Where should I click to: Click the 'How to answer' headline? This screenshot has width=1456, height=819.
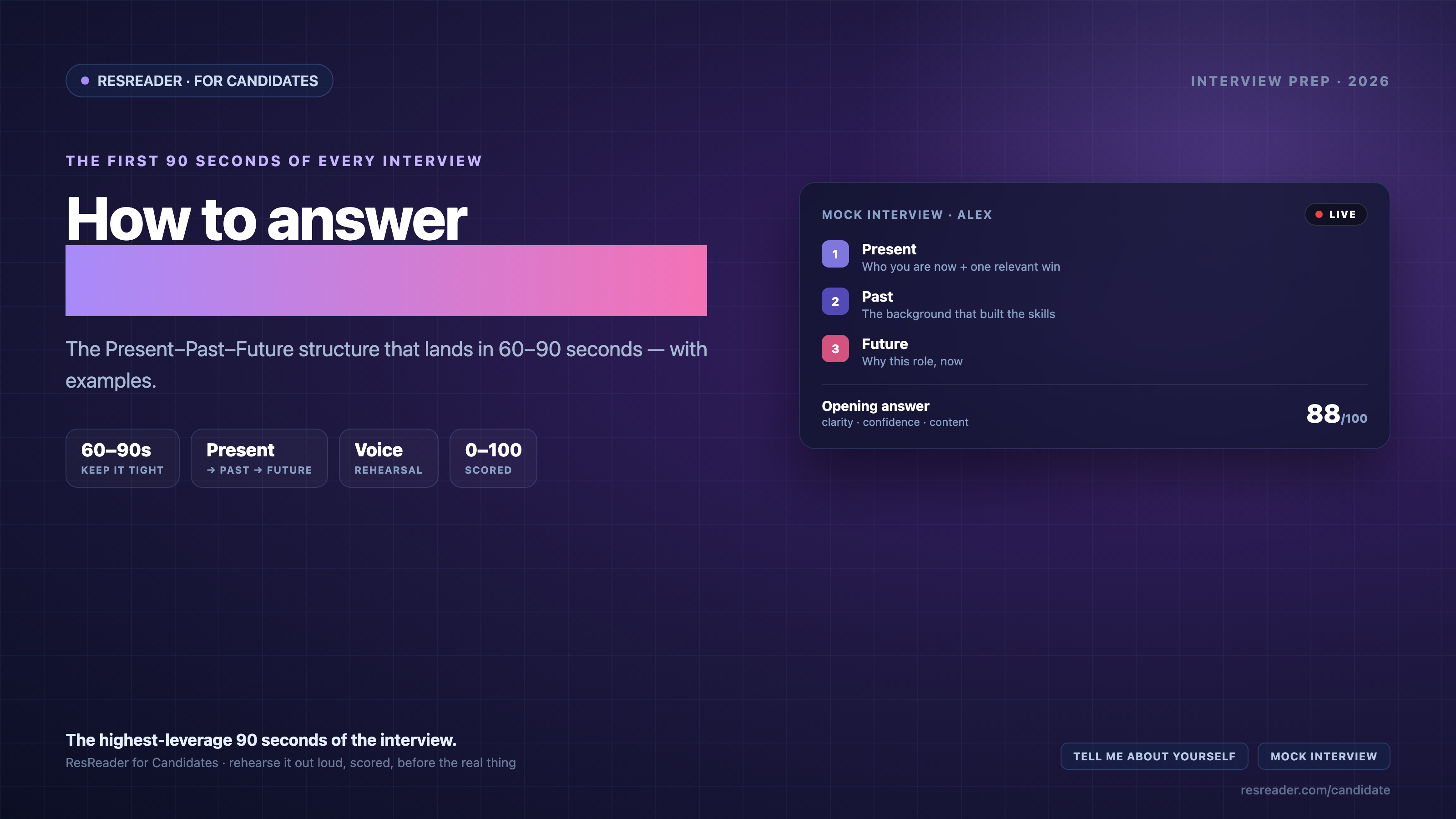pyautogui.click(x=266, y=219)
